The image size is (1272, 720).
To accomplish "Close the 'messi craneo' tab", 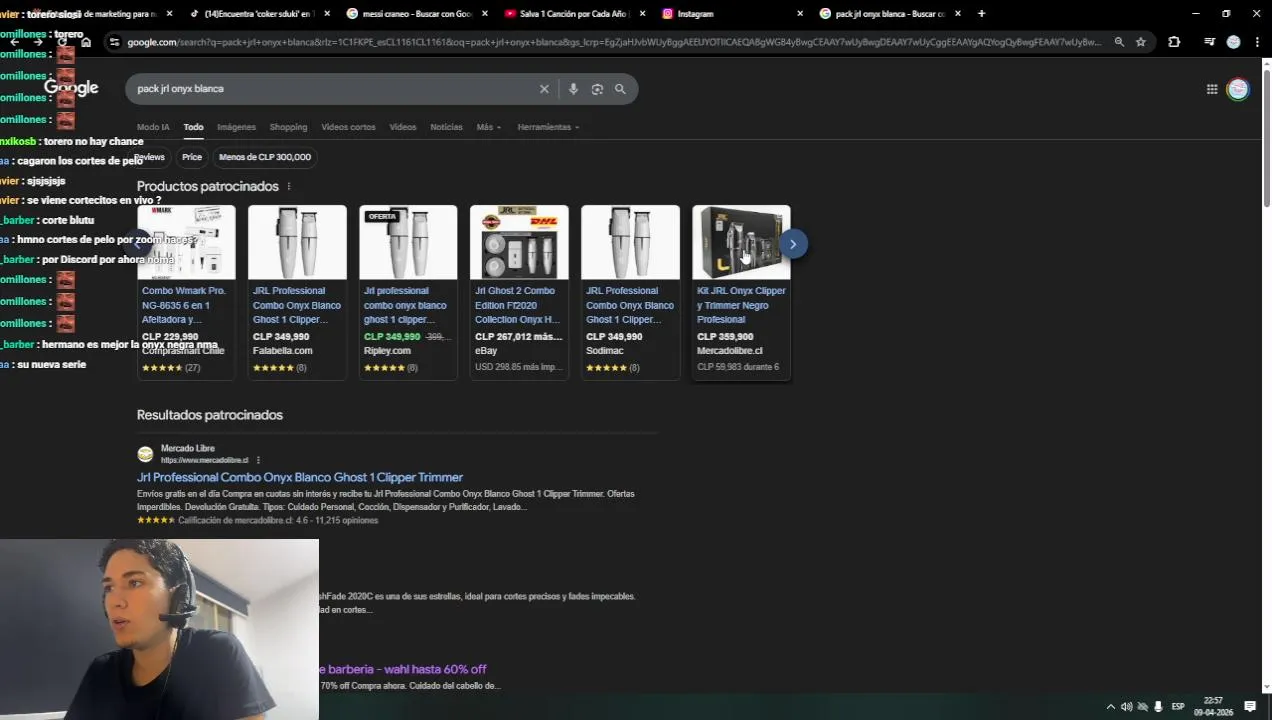I will pyautogui.click(x=485, y=14).
